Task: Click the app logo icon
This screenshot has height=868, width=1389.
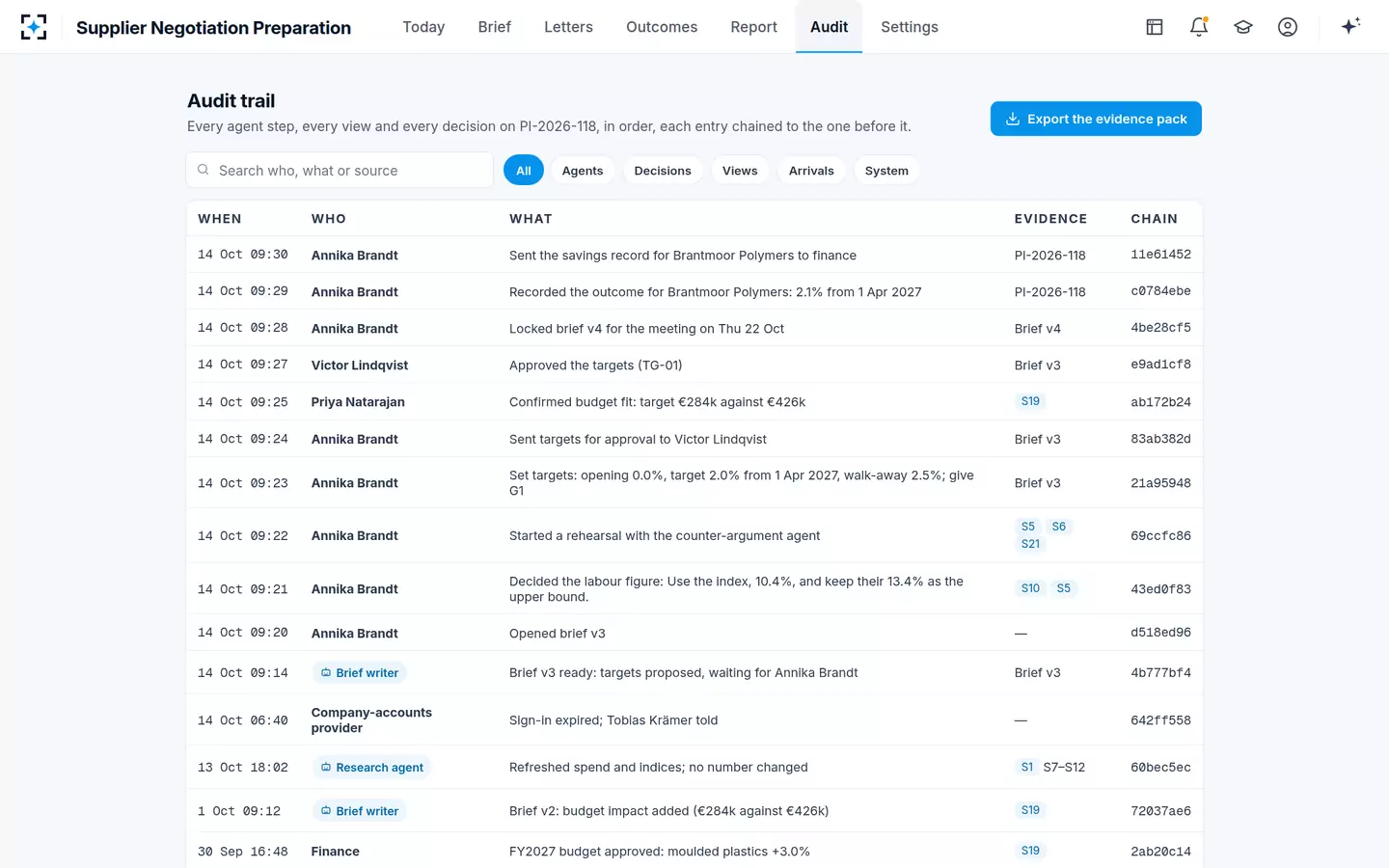Action: 34,27
